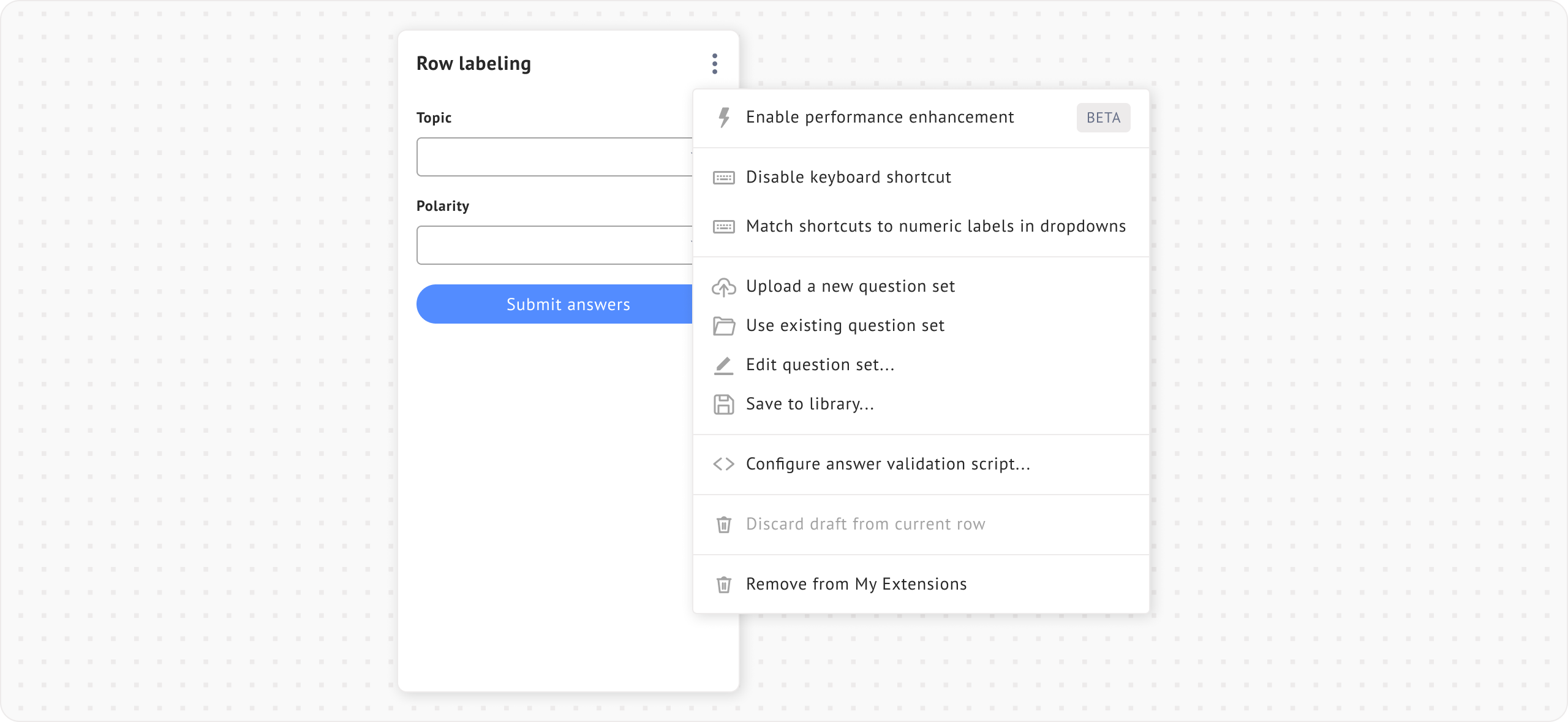Click keyboard icon beside Match shortcuts entry

pyautogui.click(x=724, y=227)
